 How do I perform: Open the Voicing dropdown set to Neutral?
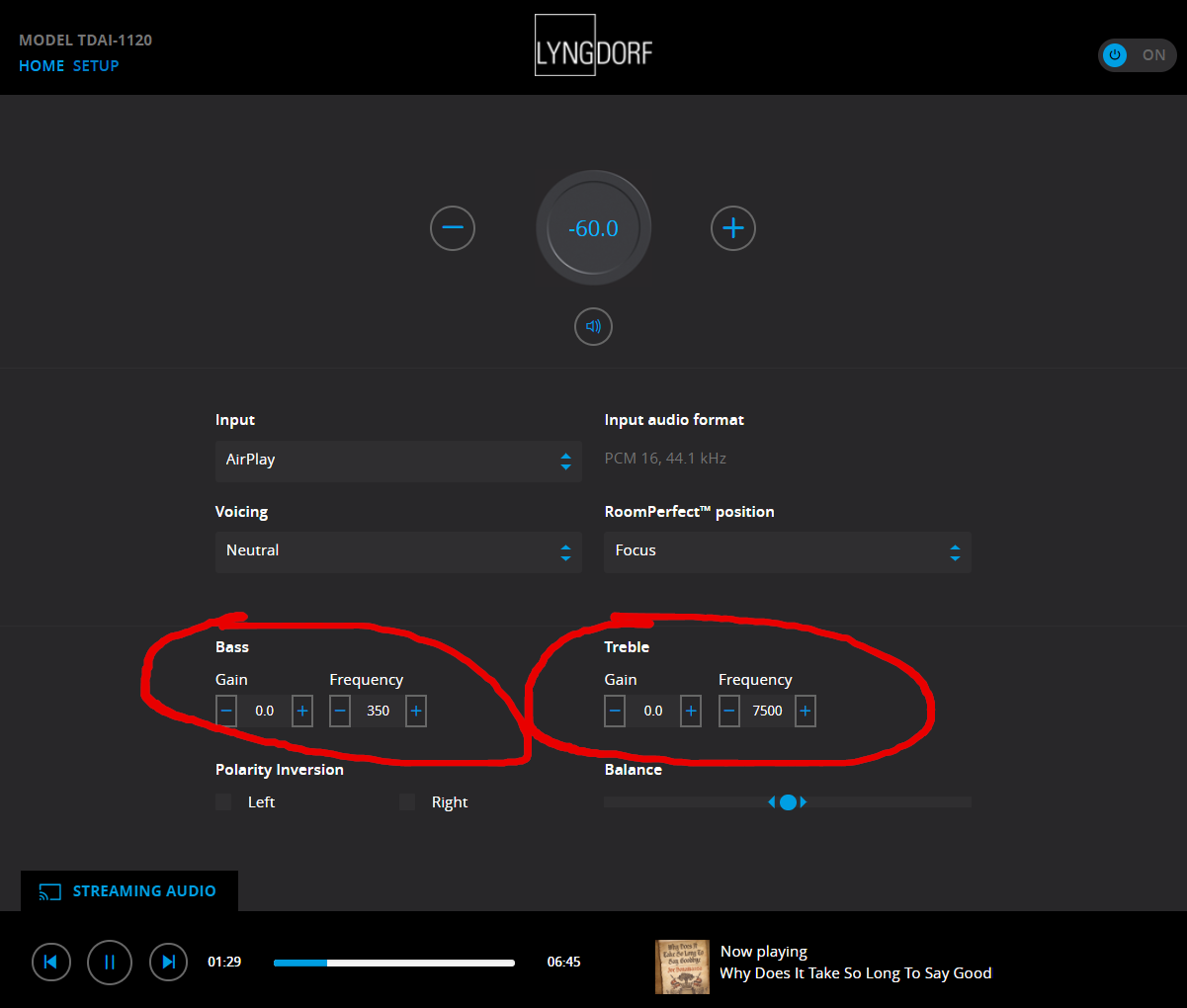tap(397, 551)
